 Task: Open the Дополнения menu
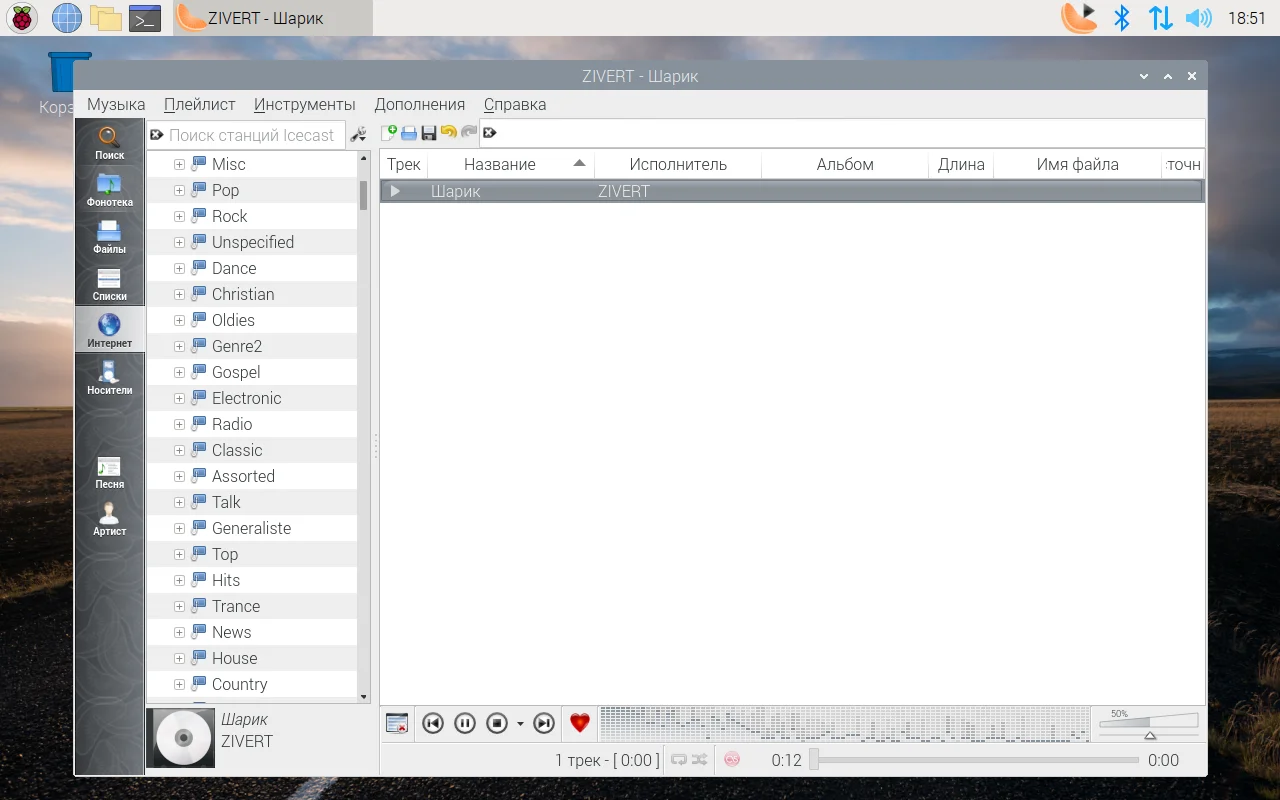click(x=420, y=104)
